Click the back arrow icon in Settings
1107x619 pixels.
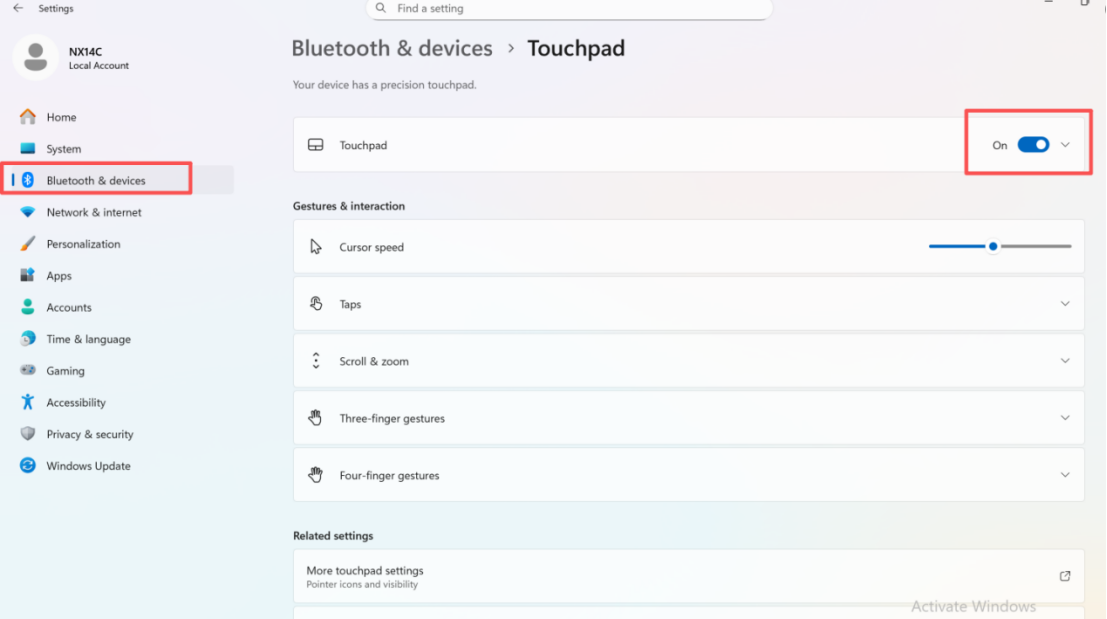(x=18, y=8)
